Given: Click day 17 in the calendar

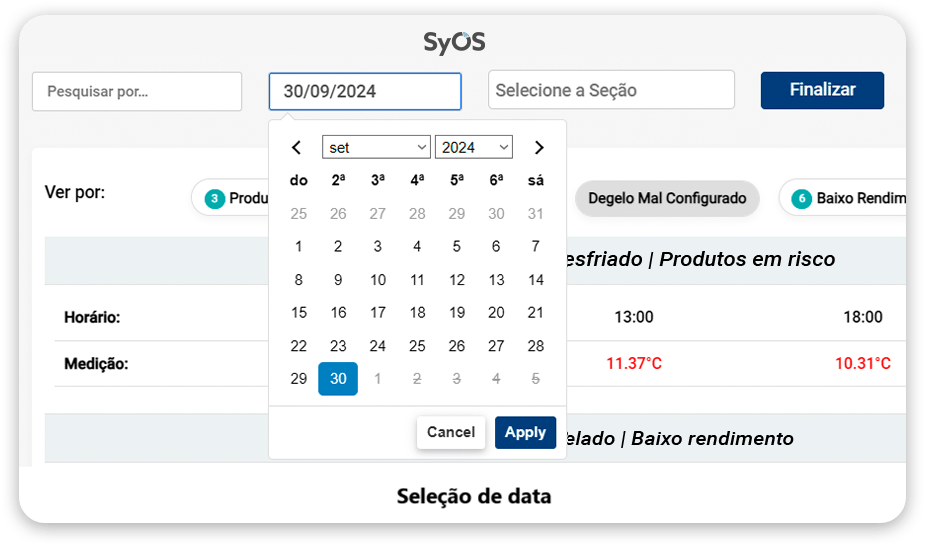Looking at the screenshot, I should pyautogui.click(x=377, y=312).
